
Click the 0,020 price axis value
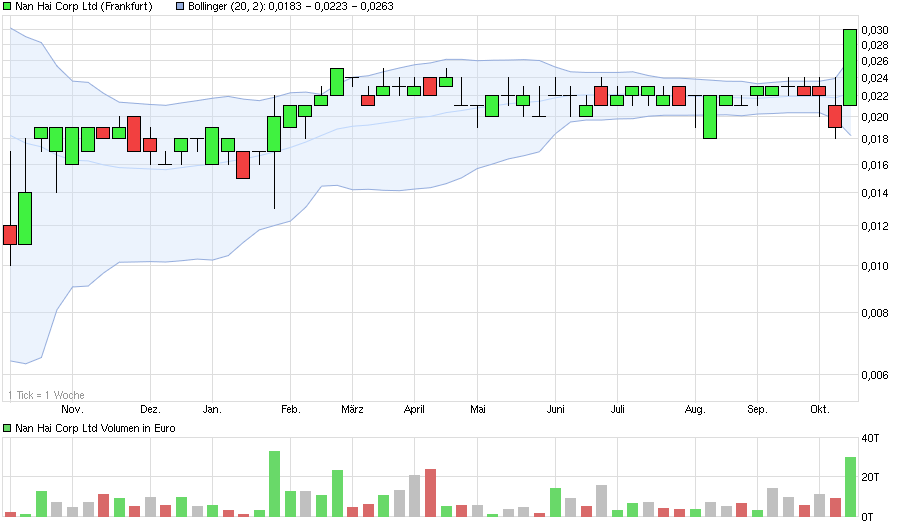pos(875,117)
